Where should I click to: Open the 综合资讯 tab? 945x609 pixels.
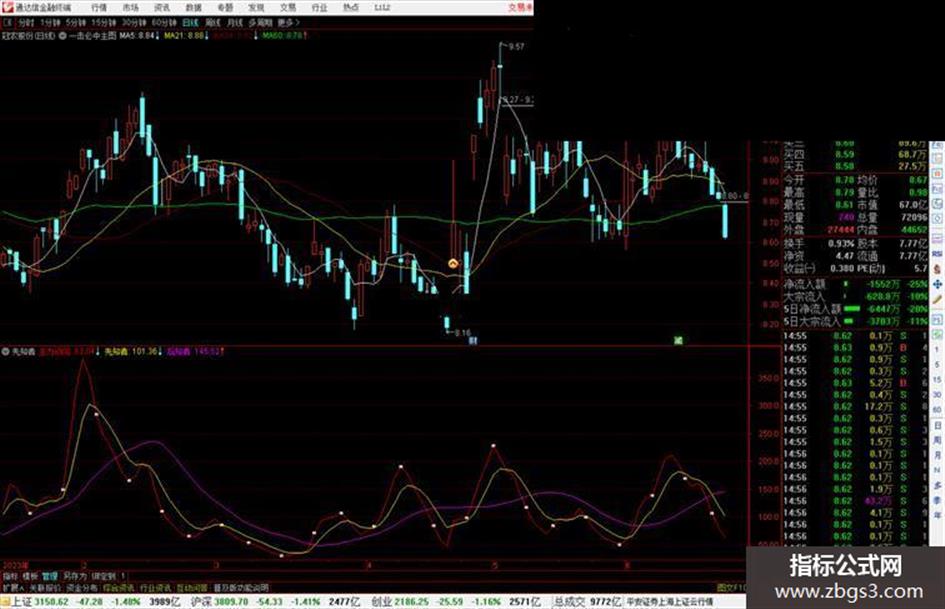coord(119,587)
